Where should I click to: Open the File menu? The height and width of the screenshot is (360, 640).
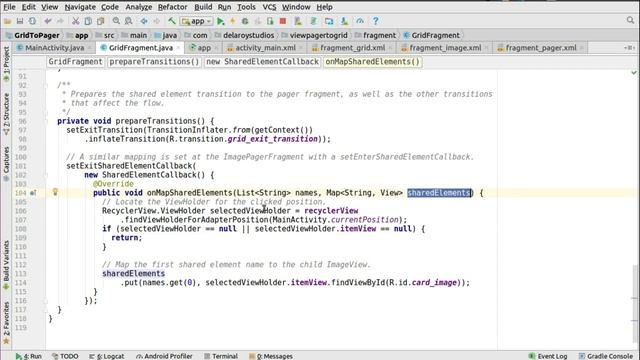pyautogui.click(x=9, y=7)
